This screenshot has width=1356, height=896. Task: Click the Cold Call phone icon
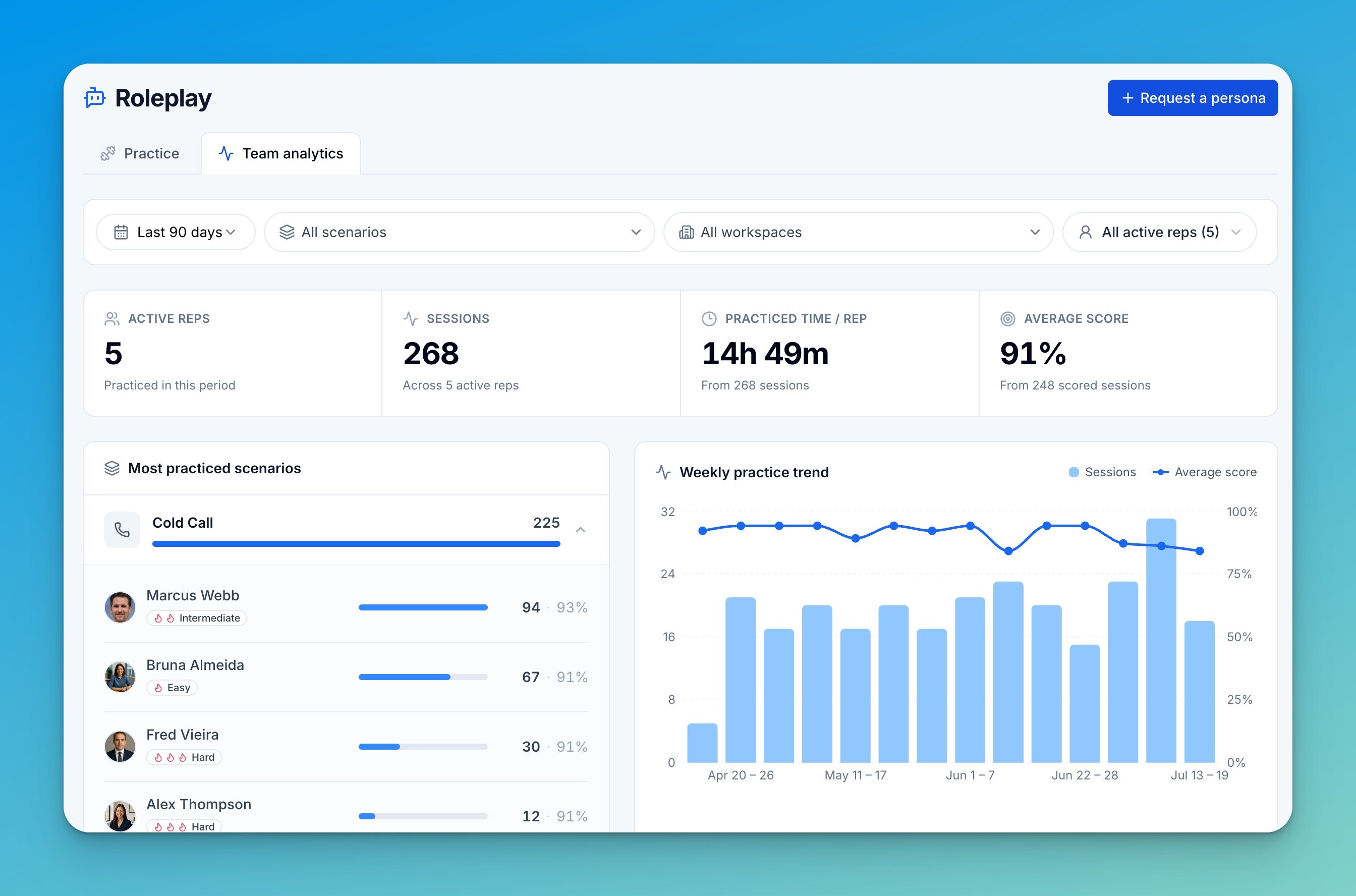pos(122,530)
